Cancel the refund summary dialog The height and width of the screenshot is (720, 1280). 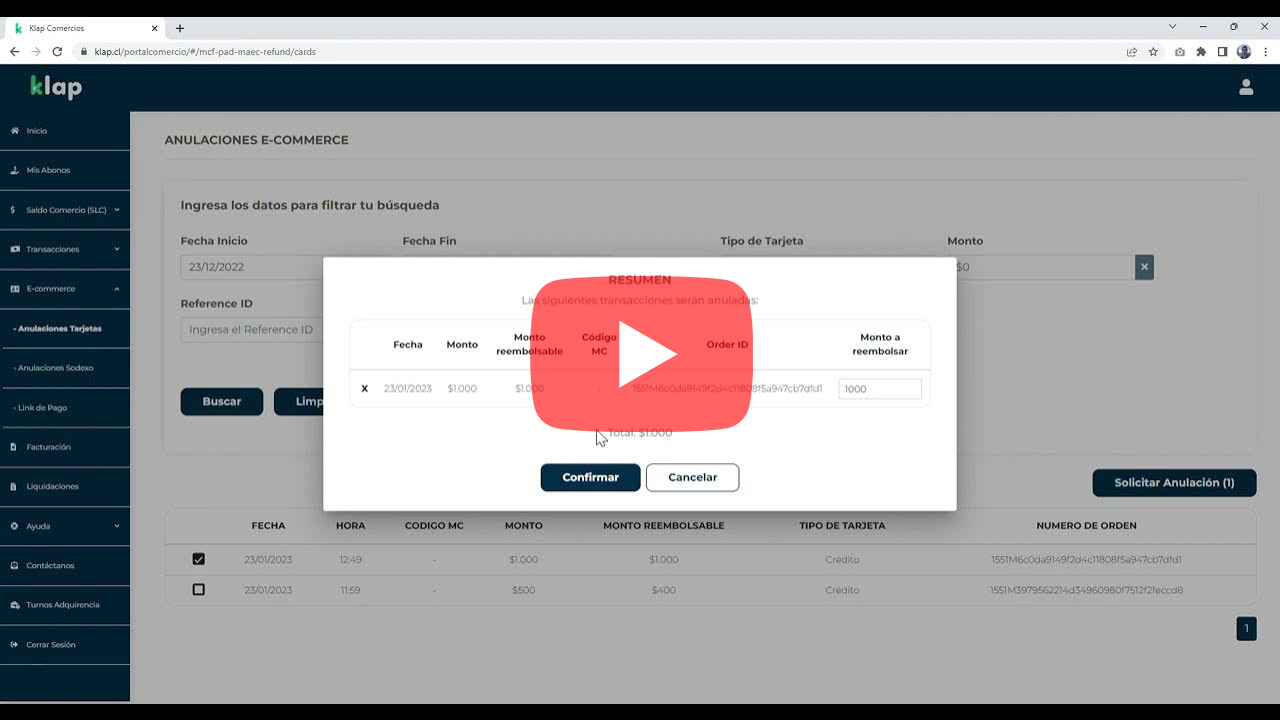click(x=692, y=477)
